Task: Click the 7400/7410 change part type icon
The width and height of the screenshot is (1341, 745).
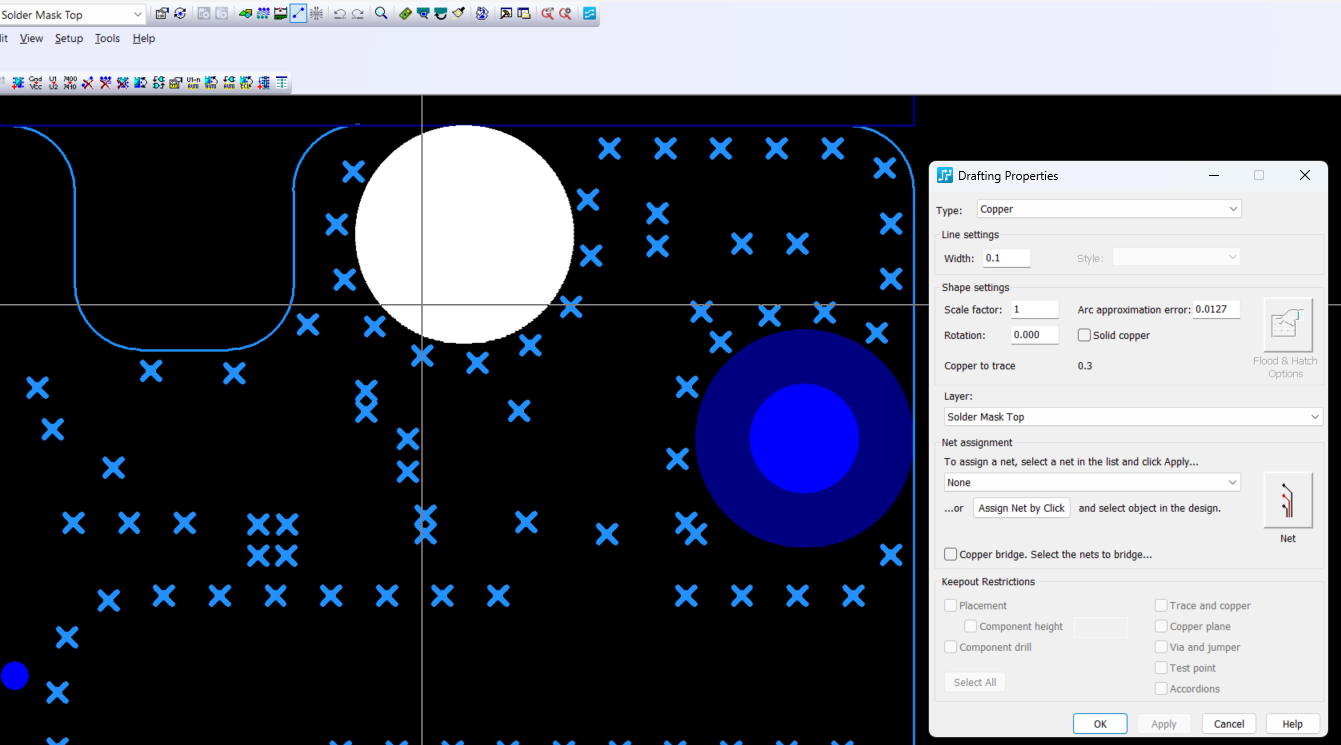Action: tap(70, 83)
